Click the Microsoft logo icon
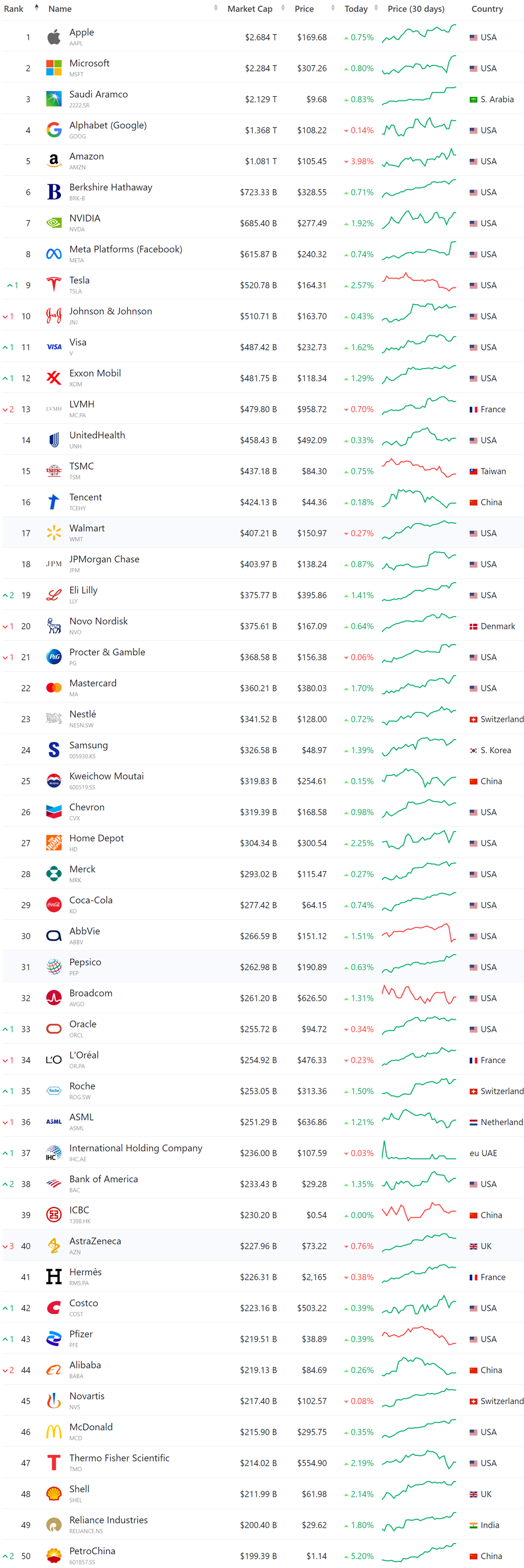This screenshot has width=524, height=1568. tap(54, 68)
